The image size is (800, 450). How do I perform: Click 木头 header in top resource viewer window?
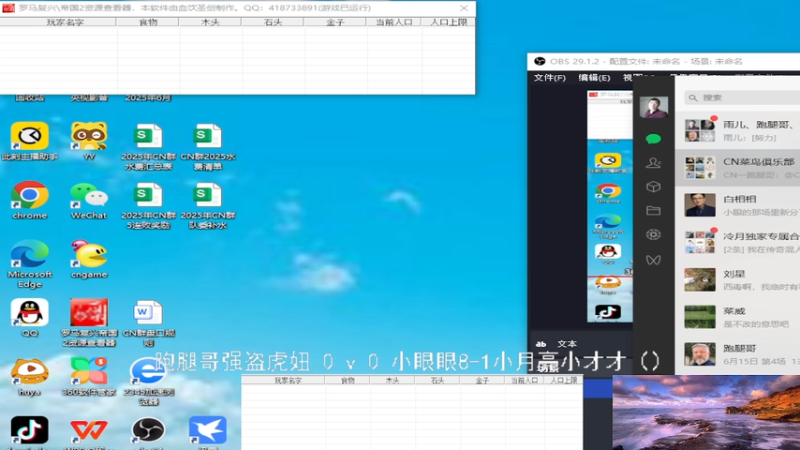pyautogui.click(x=210, y=22)
